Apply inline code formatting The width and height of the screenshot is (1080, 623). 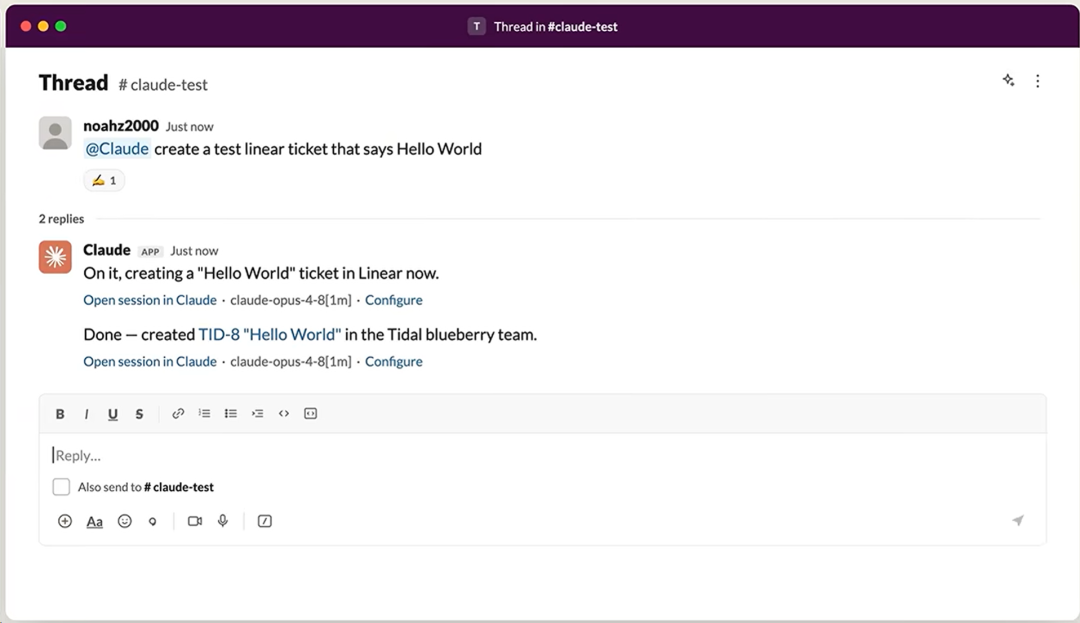click(284, 413)
